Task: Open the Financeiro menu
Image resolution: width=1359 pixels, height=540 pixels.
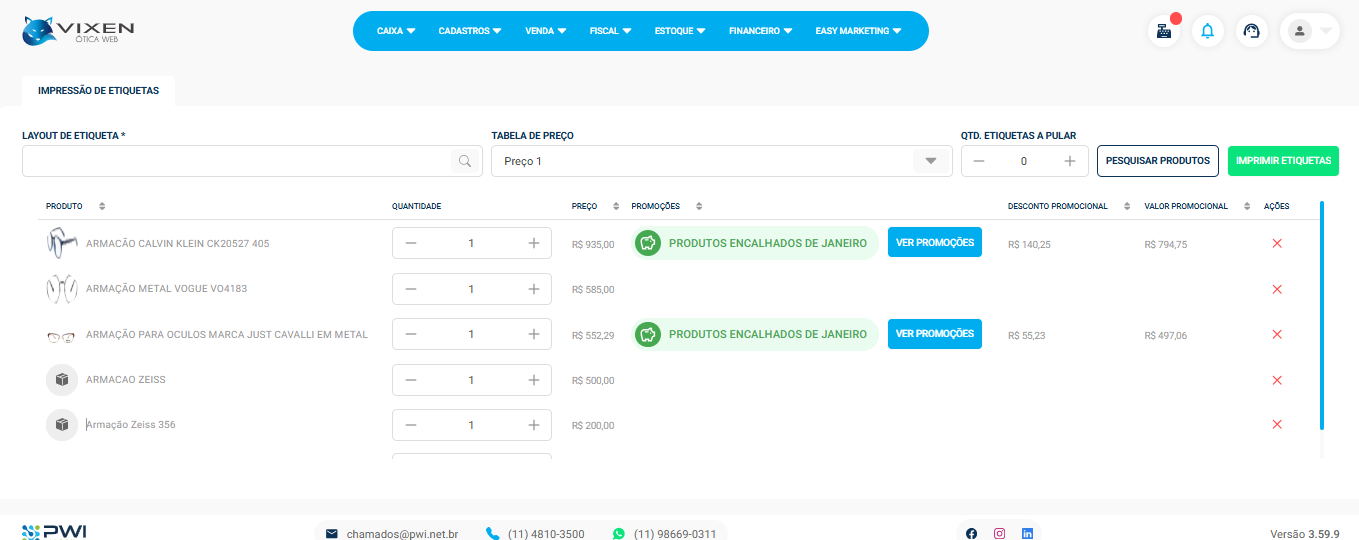Action: [x=760, y=31]
